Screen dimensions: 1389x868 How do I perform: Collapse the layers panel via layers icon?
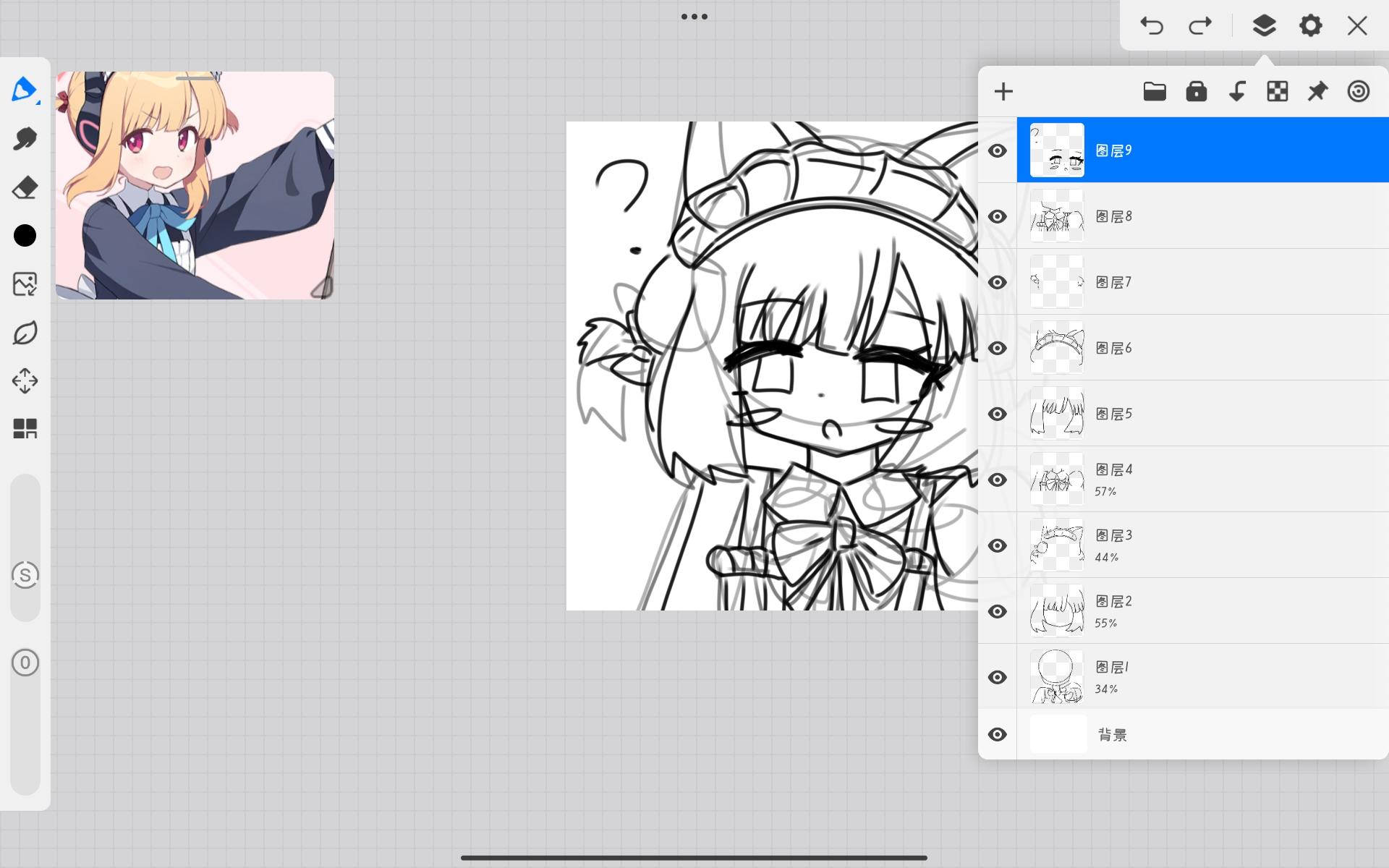click(1264, 26)
